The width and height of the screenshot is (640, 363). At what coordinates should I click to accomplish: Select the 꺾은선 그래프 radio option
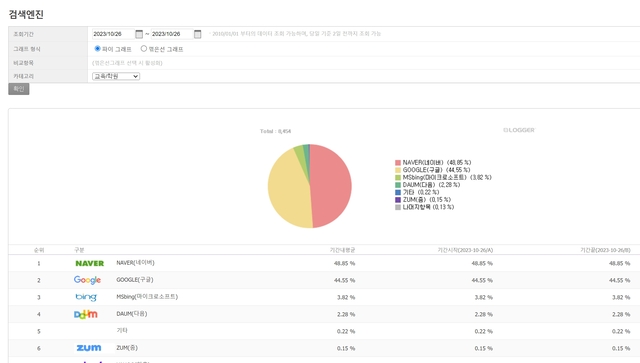point(144,49)
